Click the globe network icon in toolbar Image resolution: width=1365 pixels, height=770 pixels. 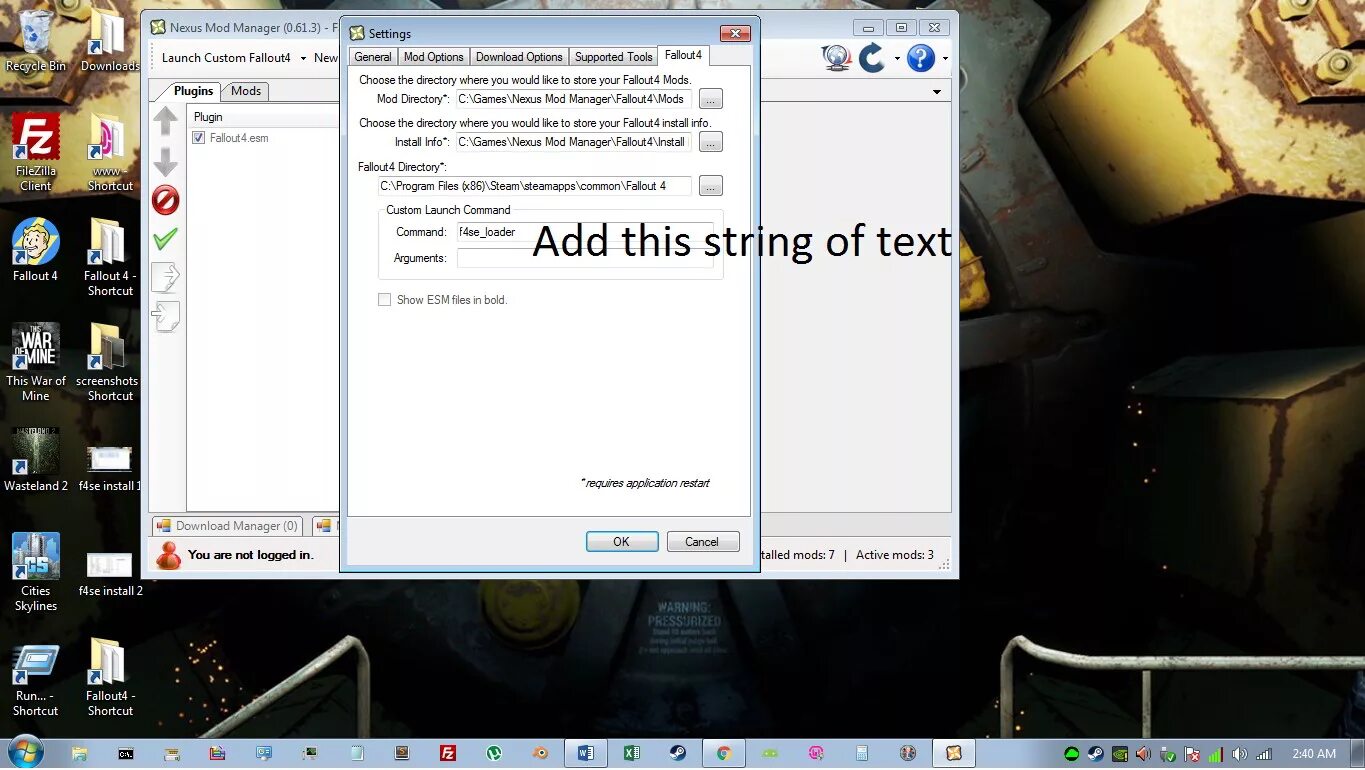[836, 58]
